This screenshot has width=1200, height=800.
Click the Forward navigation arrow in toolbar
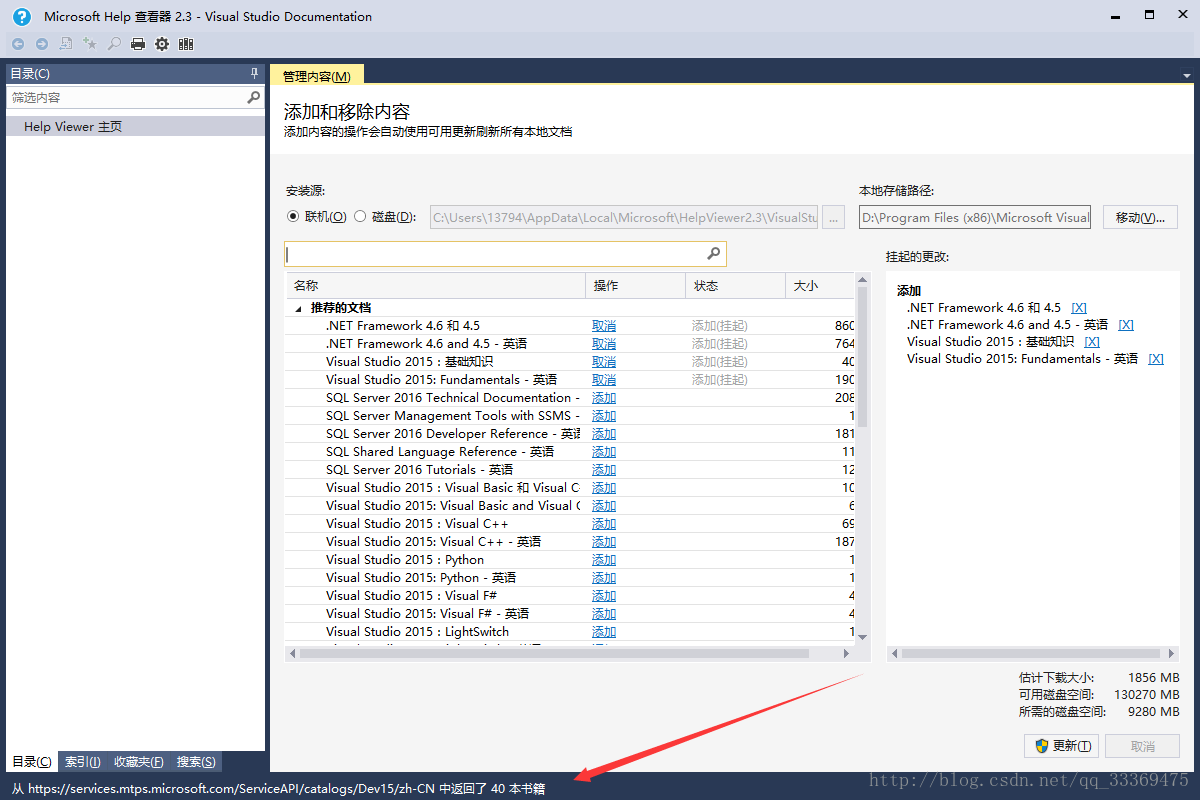tap(42, 44)
